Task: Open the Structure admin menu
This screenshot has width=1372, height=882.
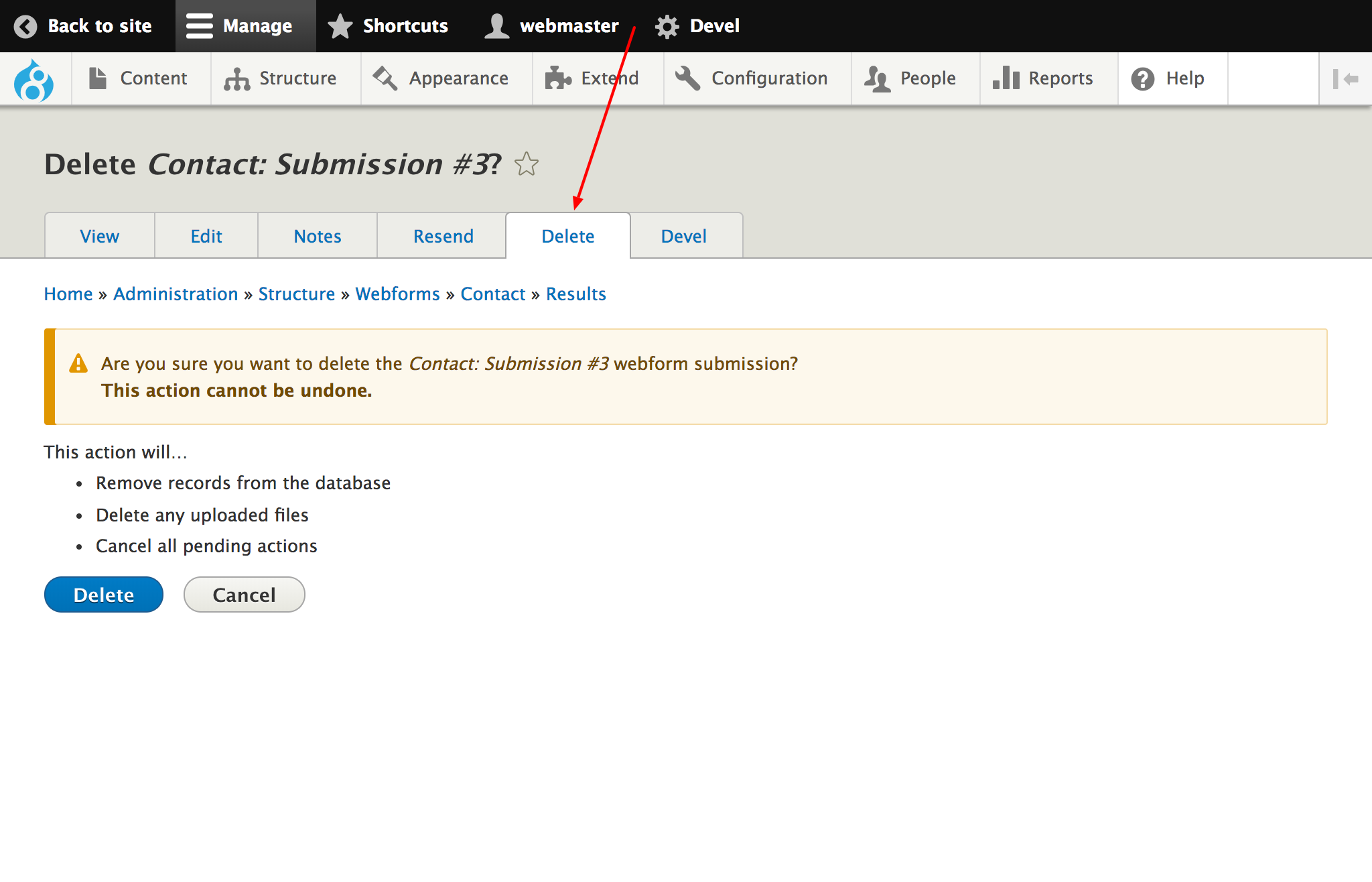Action: click(x=286, y=78)
